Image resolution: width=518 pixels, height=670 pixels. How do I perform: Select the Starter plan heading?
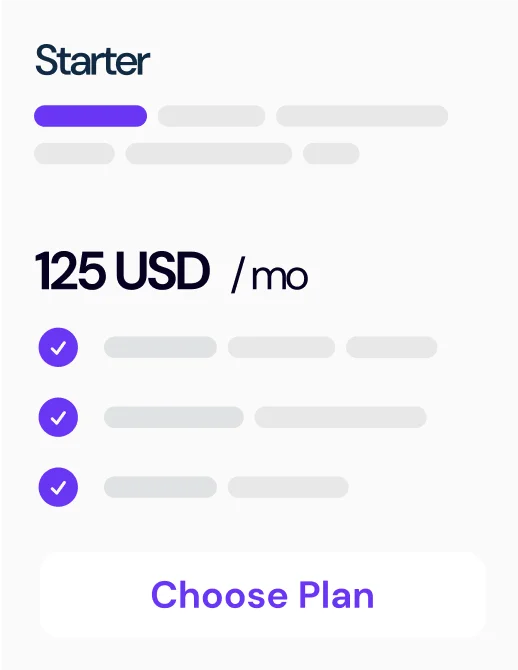click(x=92, y=60)
